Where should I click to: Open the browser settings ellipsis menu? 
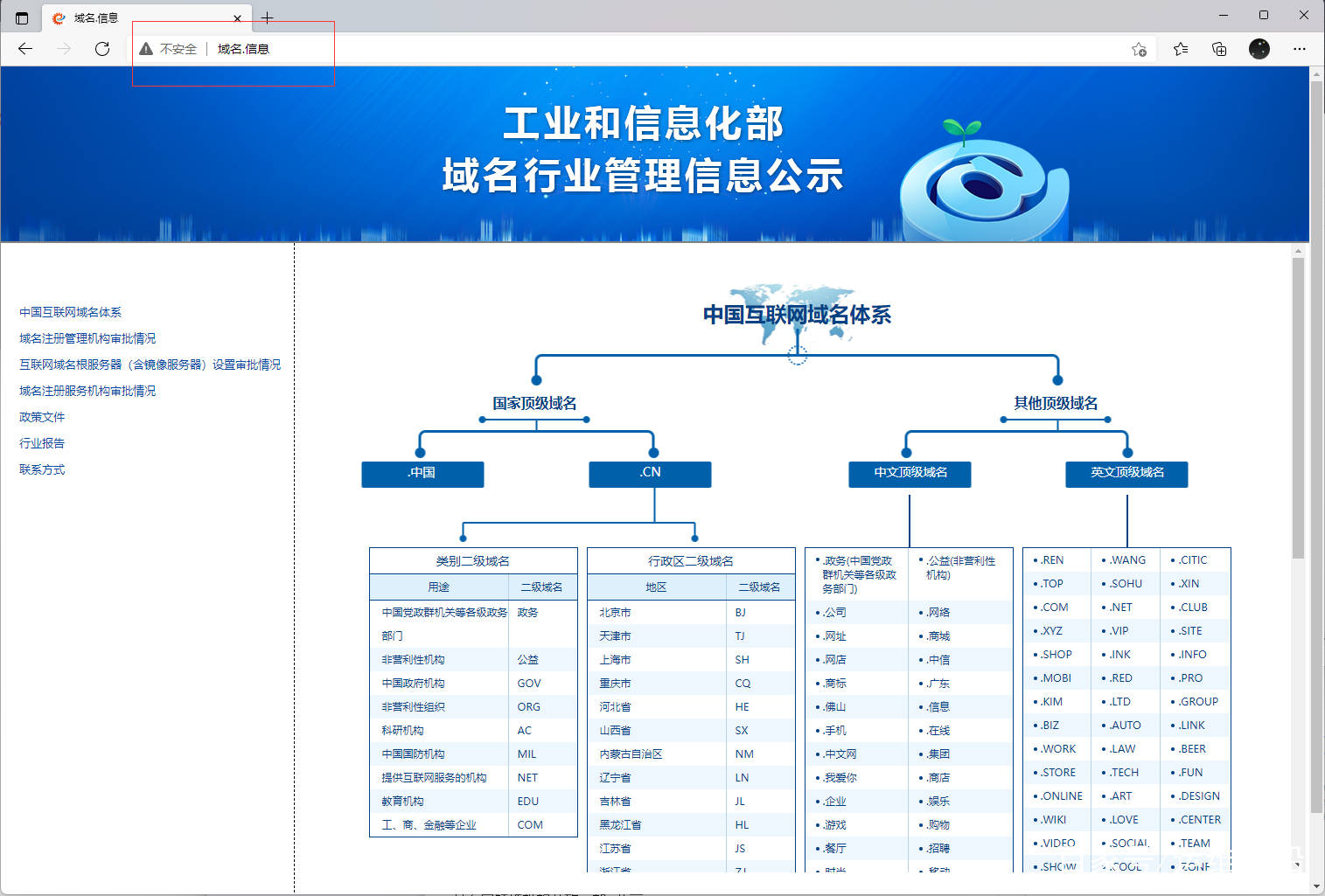(1300, 49)
